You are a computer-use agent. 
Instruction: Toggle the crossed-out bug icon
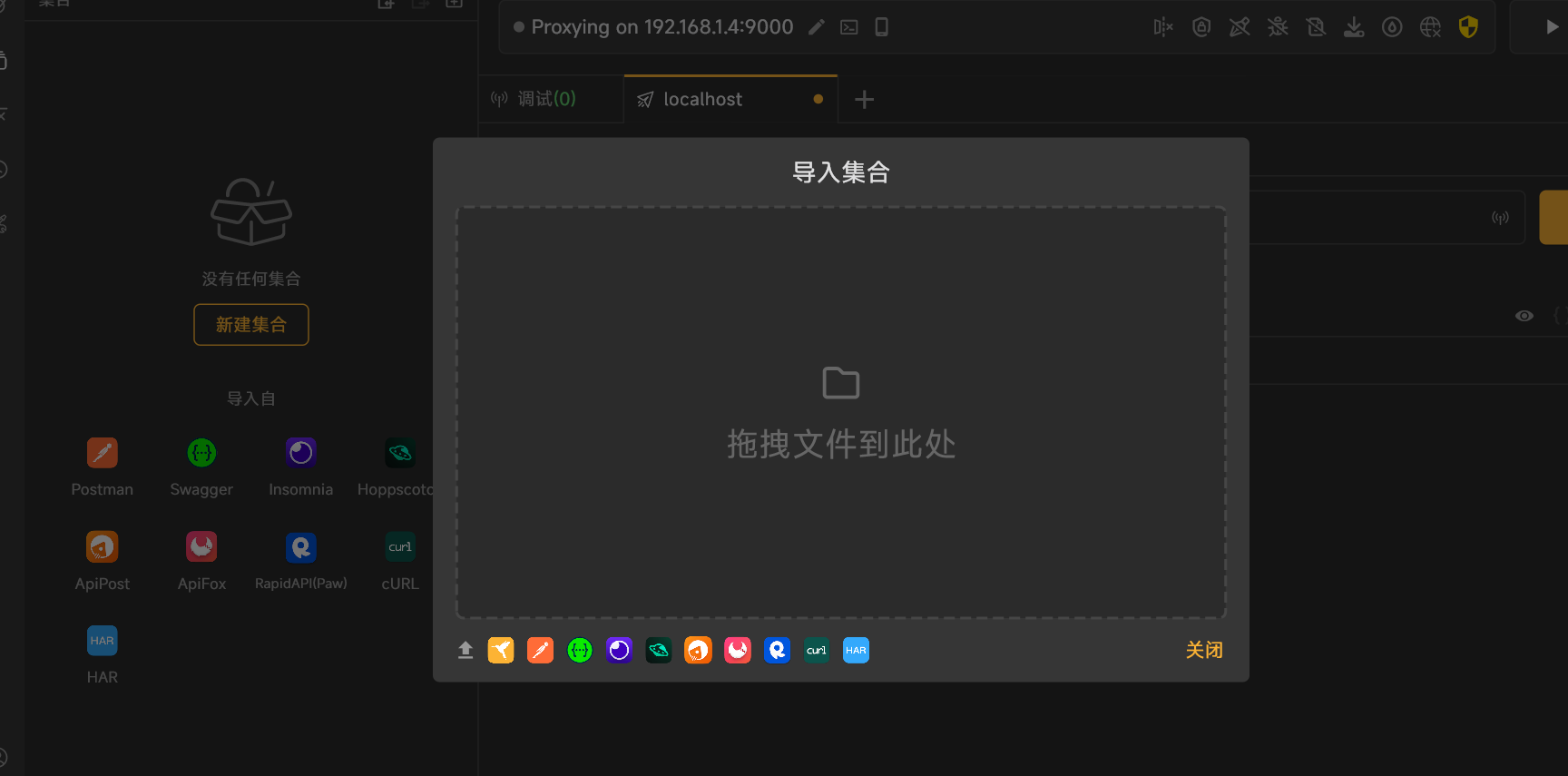point(1278,27)
